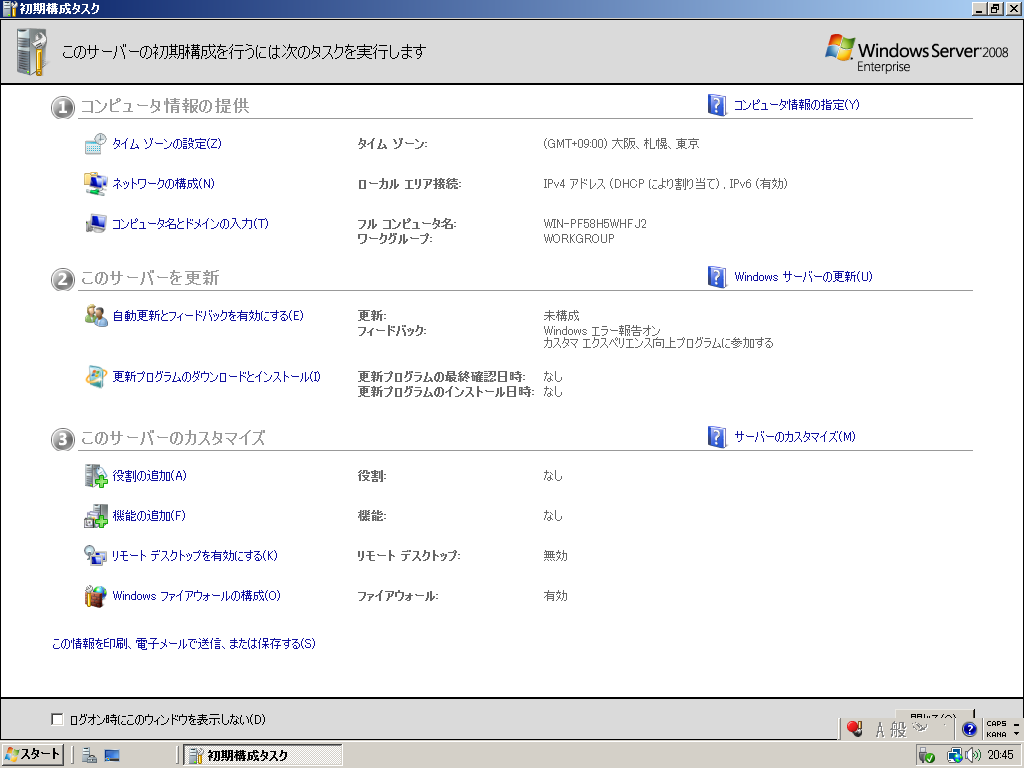Minimize the 初期構成タスク window
1024x768 pixels.
point(978,8)
